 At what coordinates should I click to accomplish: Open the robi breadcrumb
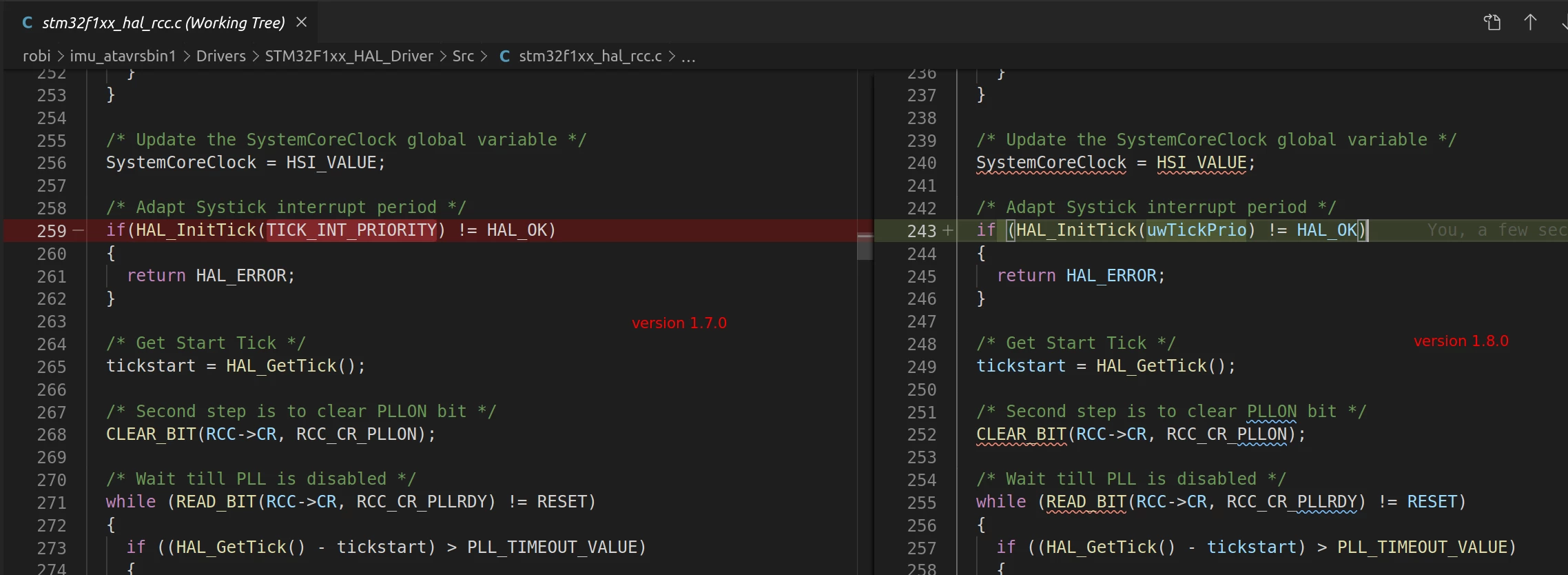tap(37, 56)
